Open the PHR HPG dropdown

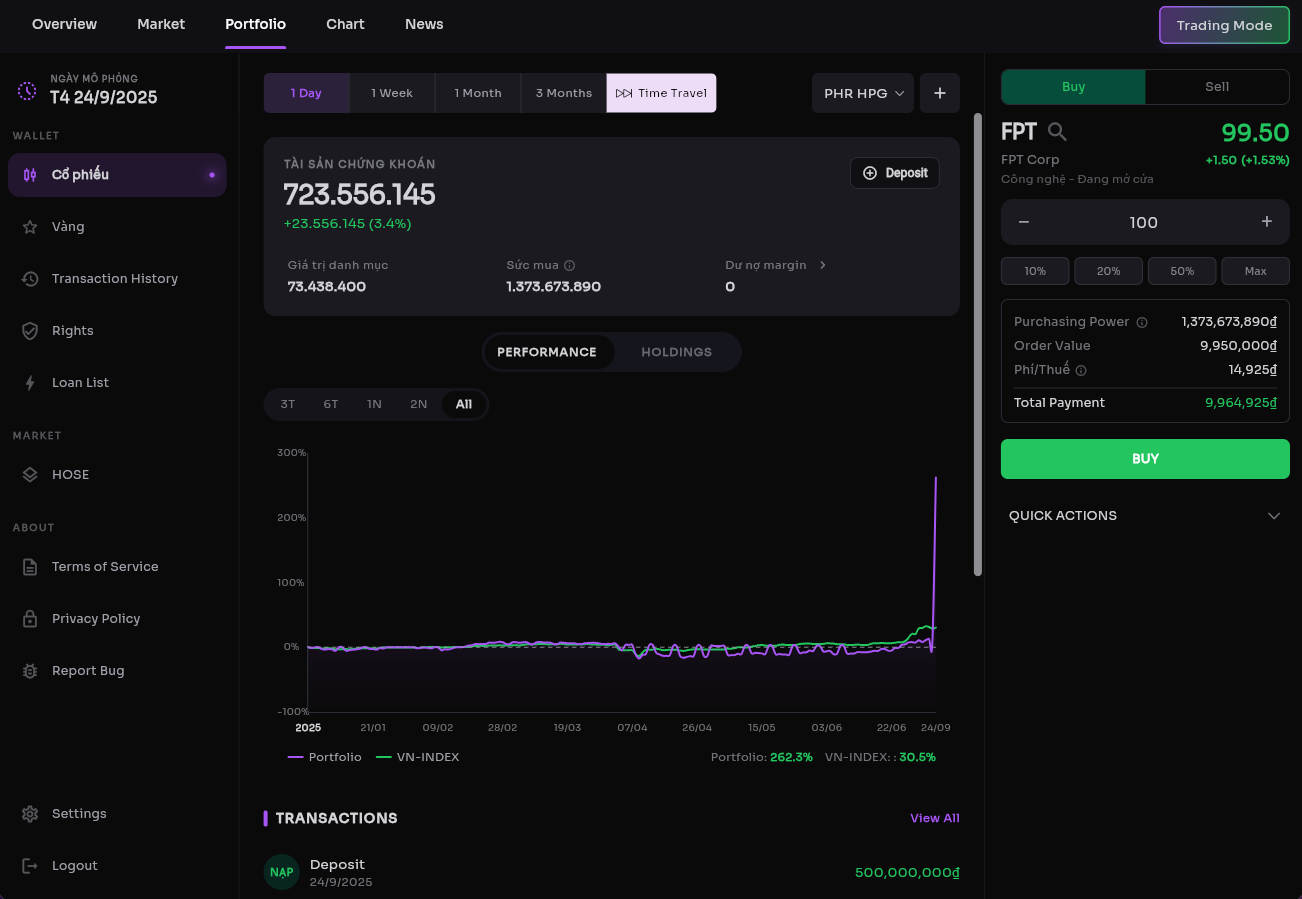coord(863,93)
